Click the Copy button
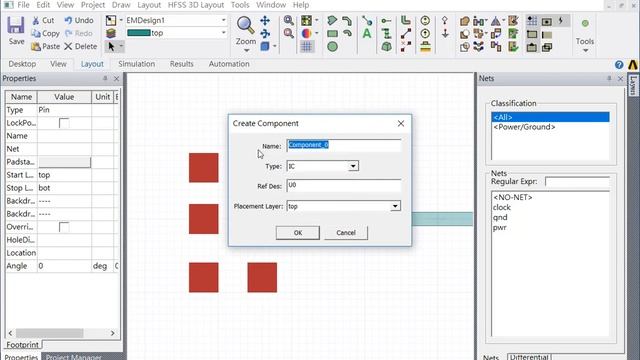 45,33
